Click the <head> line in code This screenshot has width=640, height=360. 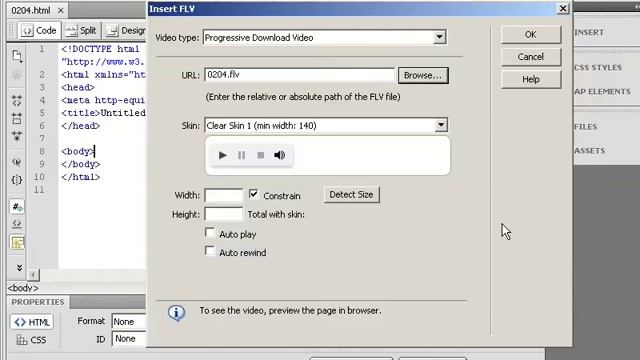pos(78,87)
